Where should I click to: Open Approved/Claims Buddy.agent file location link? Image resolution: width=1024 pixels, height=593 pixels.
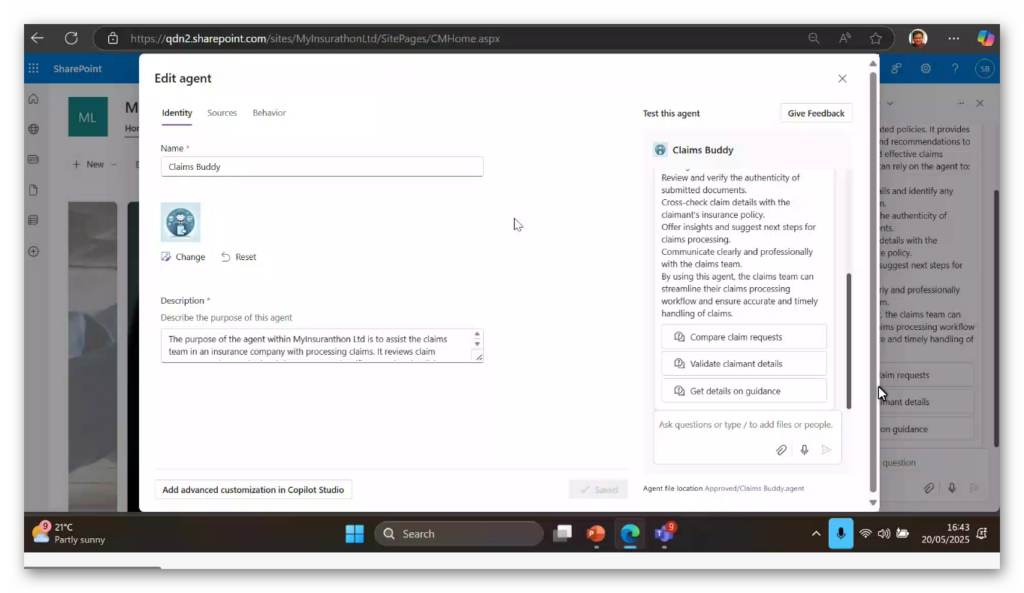click(754, 489)
